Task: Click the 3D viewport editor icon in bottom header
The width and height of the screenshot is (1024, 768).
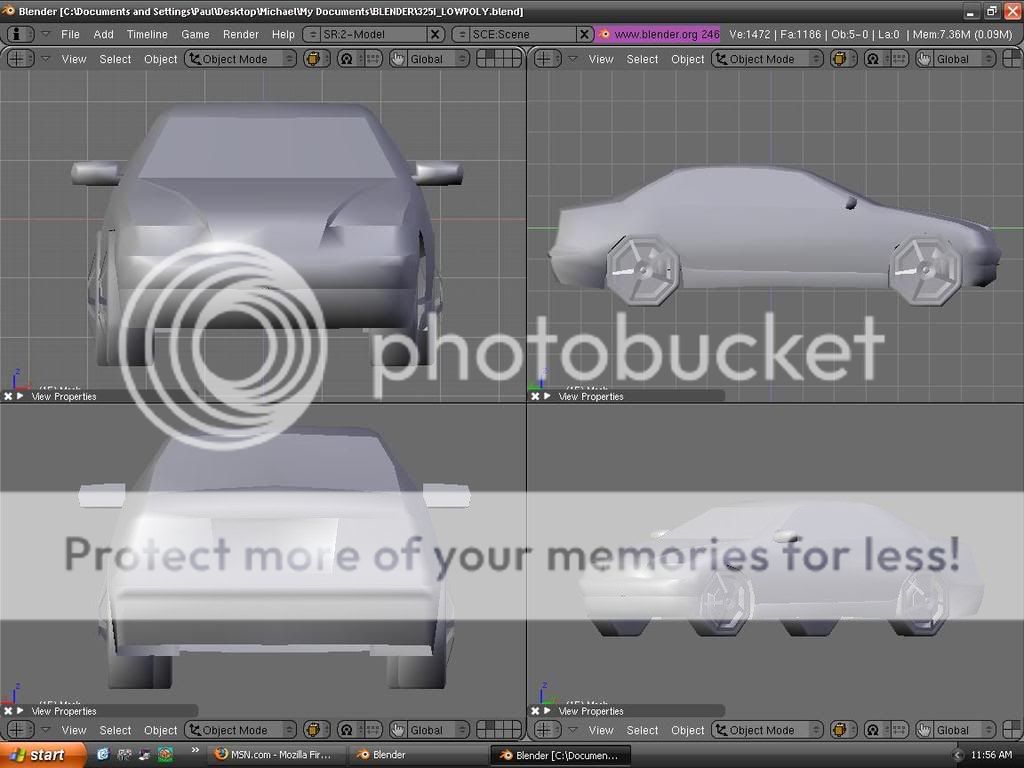Action: pyautogui.click(x=16, y=730)
